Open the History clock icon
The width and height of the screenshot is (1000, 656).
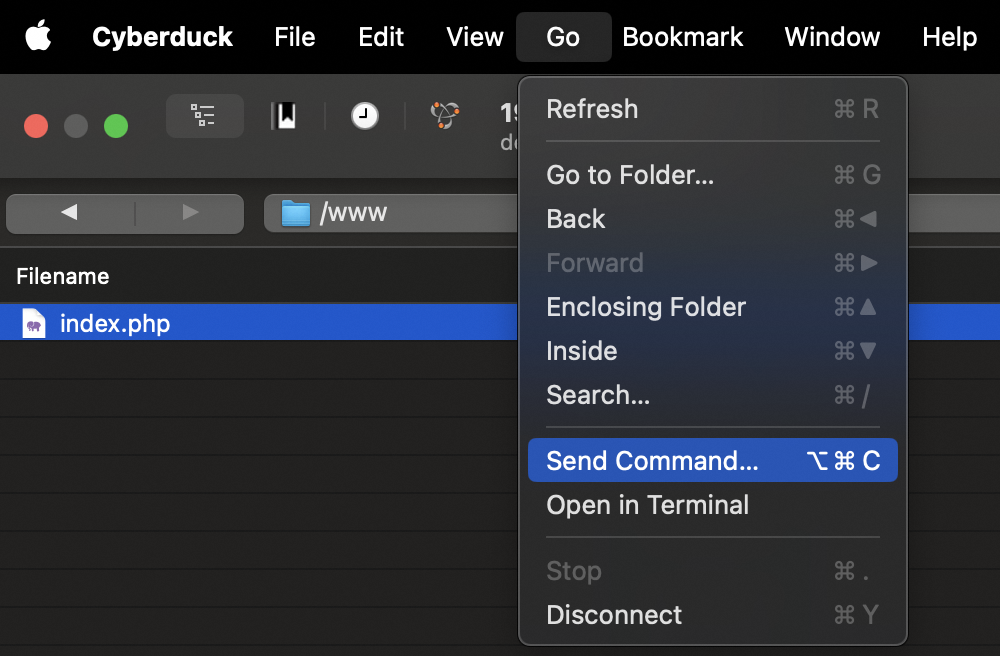(365, 116)
